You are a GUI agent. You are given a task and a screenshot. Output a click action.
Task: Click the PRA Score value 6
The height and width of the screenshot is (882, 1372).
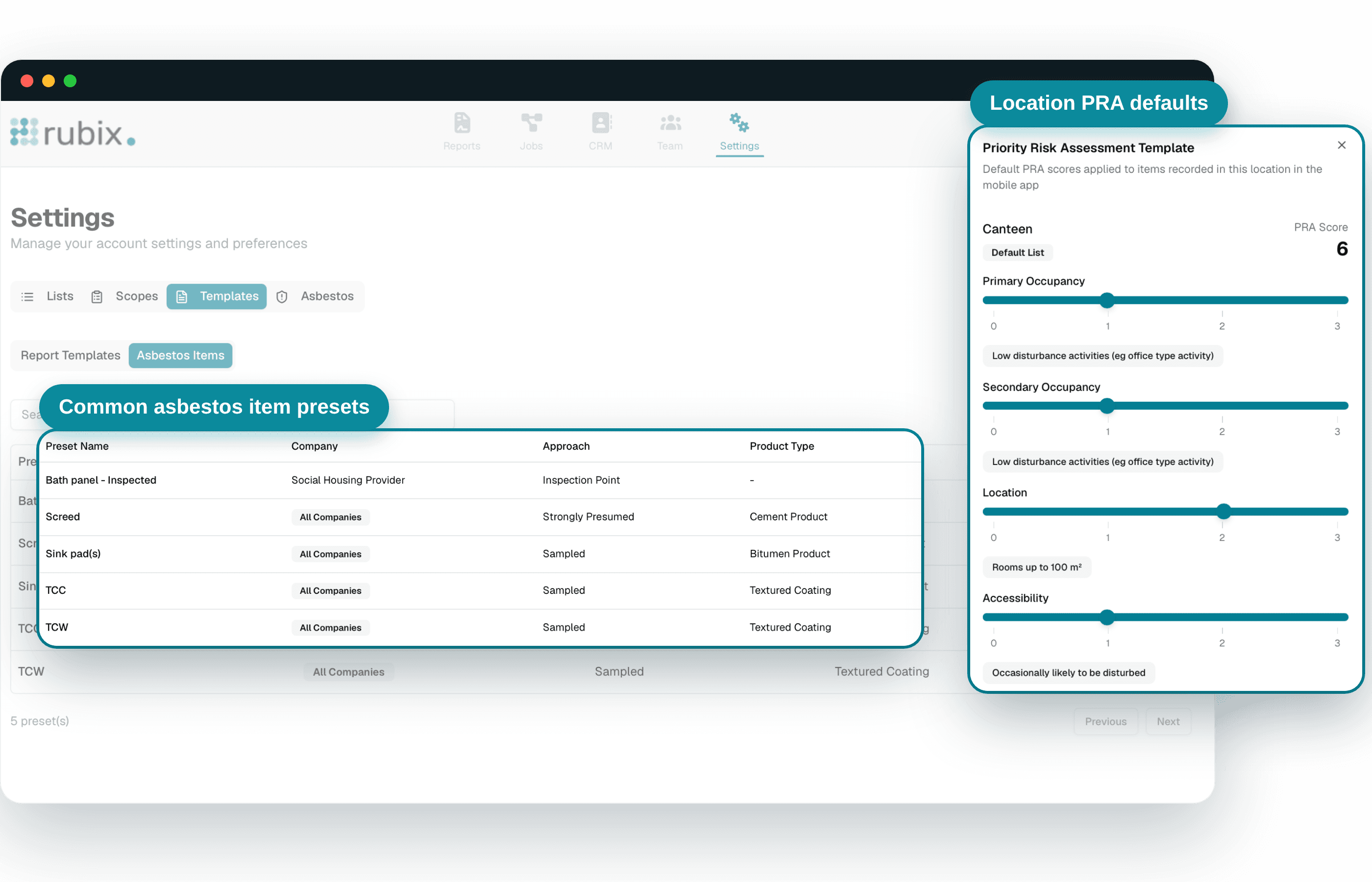(1341, 248)
